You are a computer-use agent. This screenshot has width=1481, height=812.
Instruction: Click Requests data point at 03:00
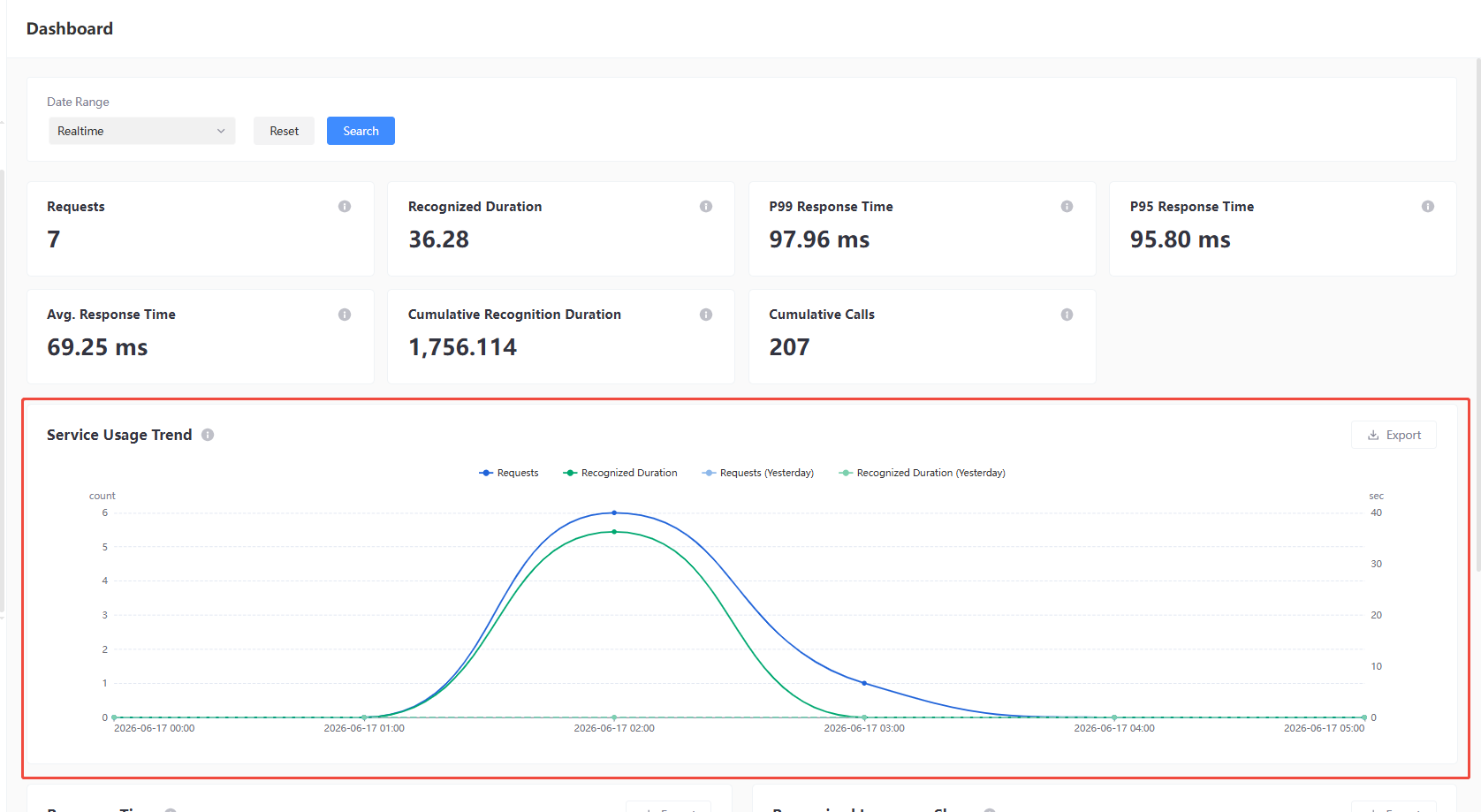tap(864, 683)
